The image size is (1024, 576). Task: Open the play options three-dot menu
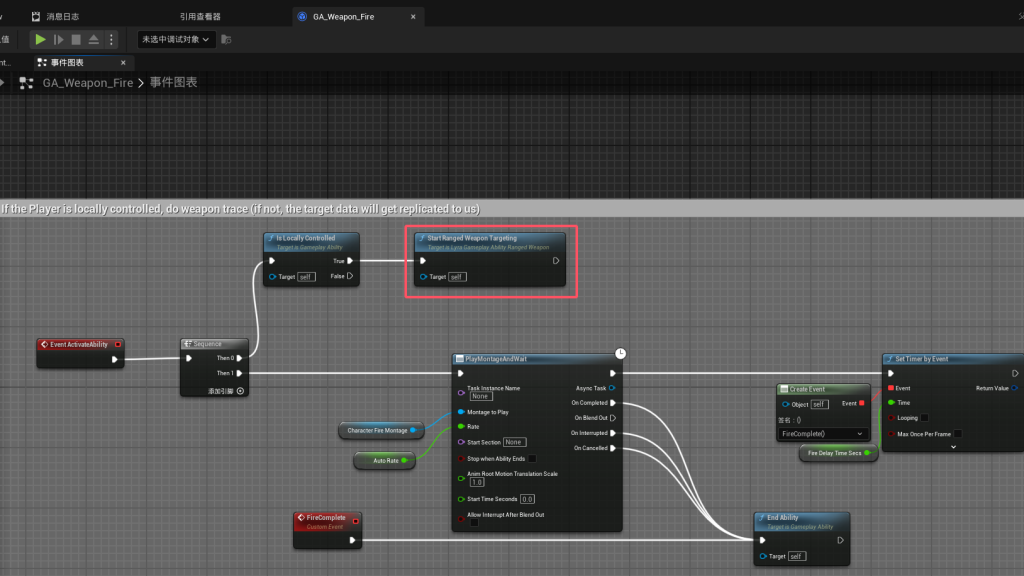click(111, 39)
